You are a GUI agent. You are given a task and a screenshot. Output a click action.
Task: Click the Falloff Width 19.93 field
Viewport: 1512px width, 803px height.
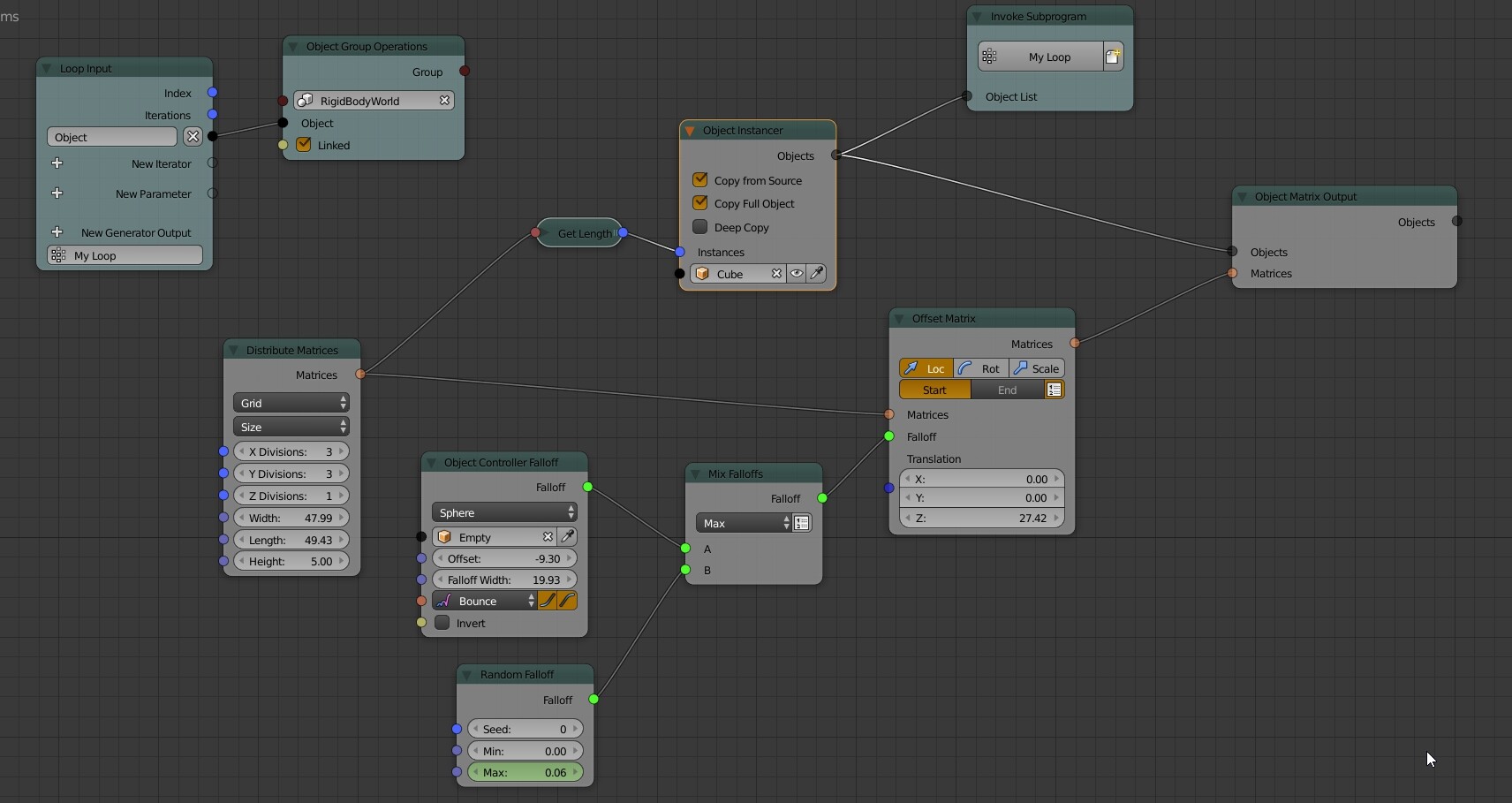(504, 580)
